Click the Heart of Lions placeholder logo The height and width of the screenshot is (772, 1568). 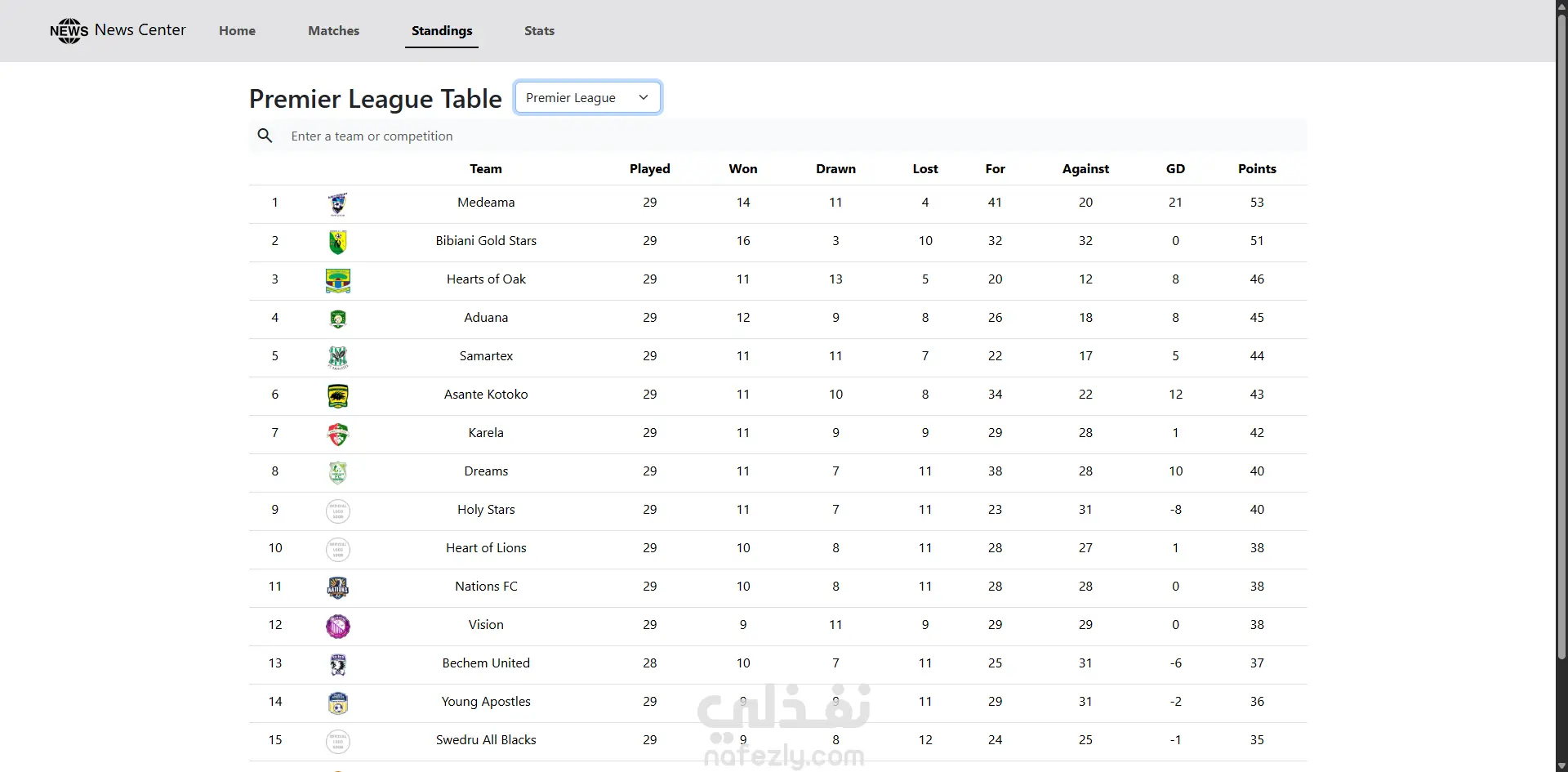338,549
